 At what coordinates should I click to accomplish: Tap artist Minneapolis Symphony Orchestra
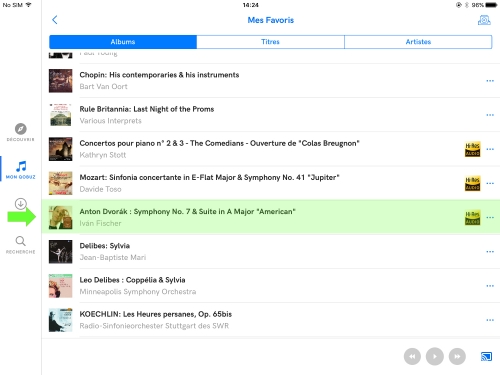coord(138,292)
